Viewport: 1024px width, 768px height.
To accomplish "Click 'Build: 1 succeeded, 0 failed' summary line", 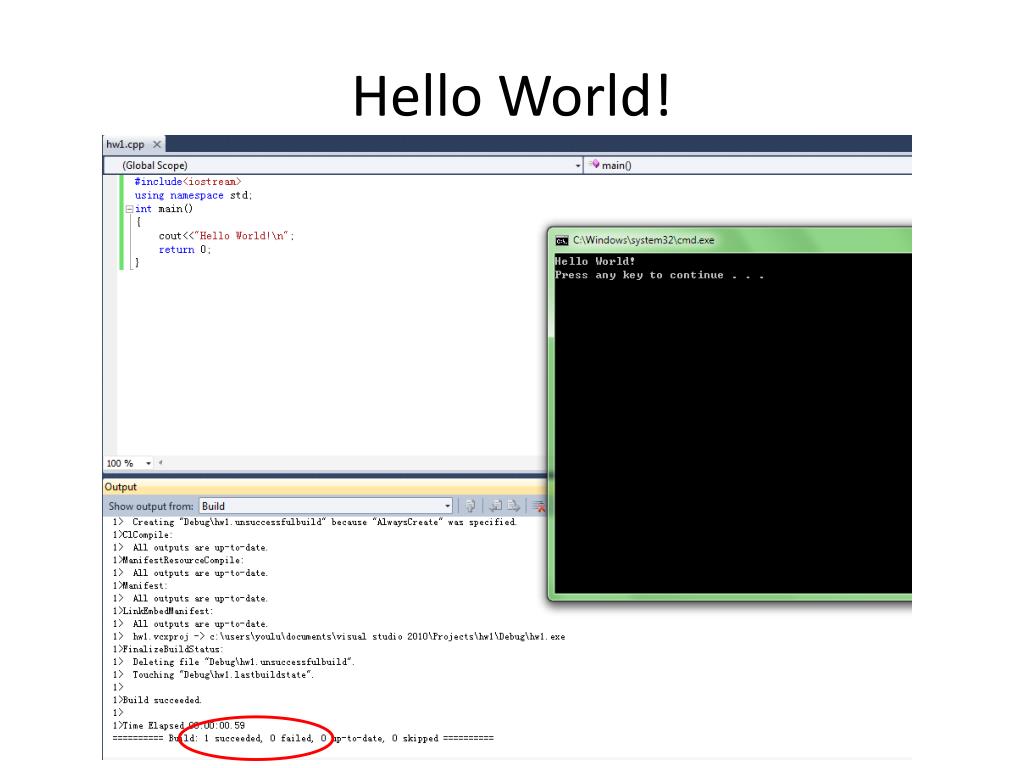I will [303, 739].
